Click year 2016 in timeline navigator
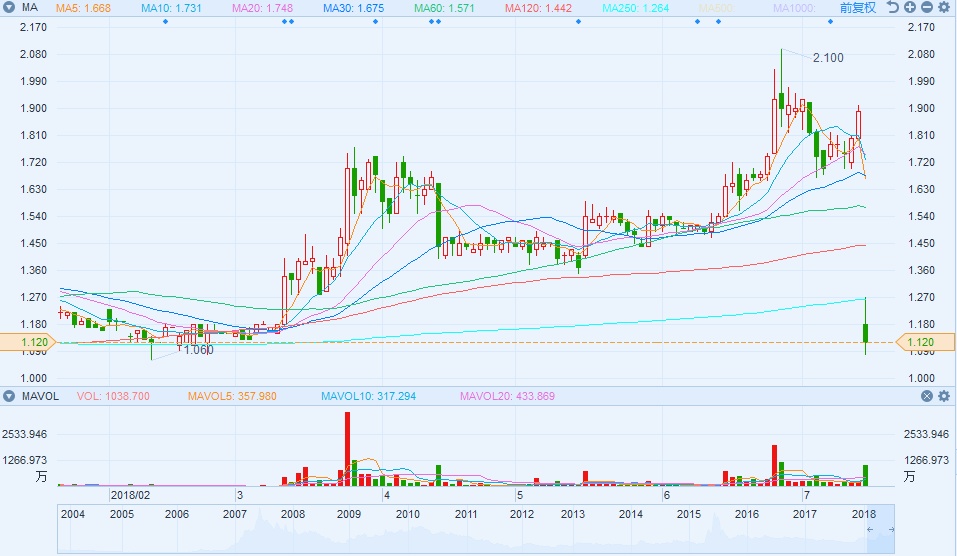The width and height of the screenshot is (957, 556). point(745,513)
